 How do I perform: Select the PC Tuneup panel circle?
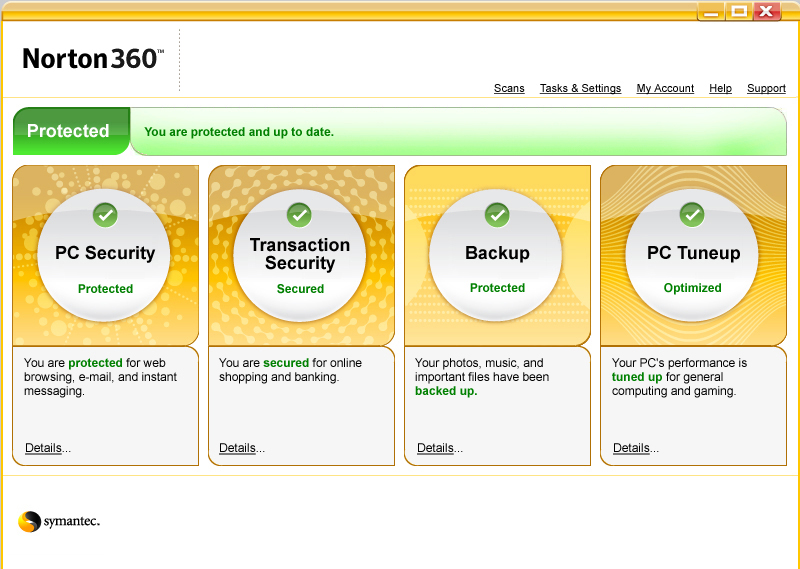(x=692, y=255)
